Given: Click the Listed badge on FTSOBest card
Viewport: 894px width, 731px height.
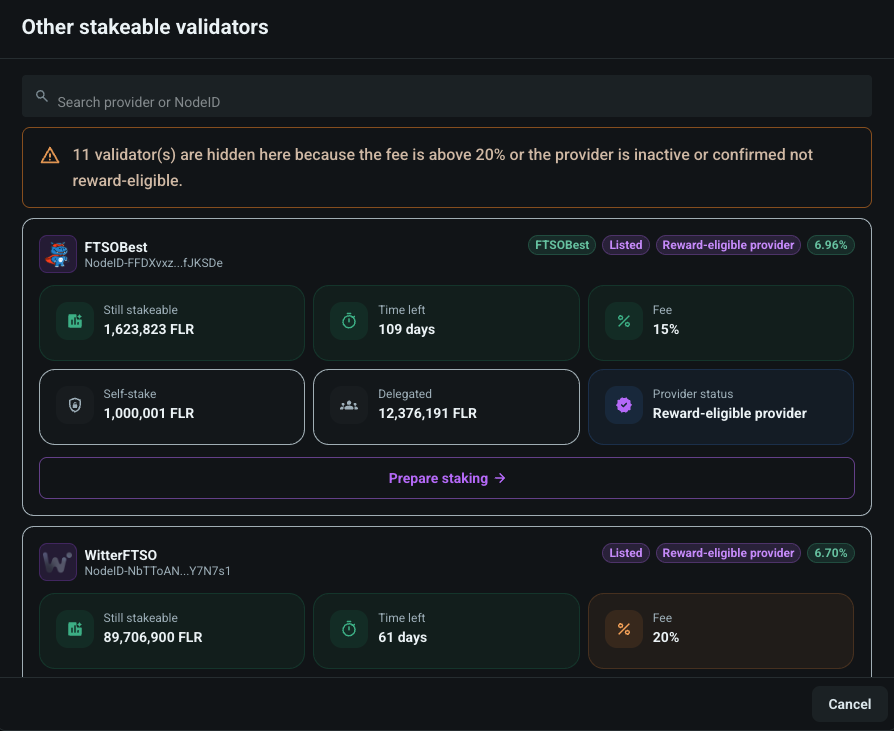Looking at the screenshot, I should pos(625,245).
